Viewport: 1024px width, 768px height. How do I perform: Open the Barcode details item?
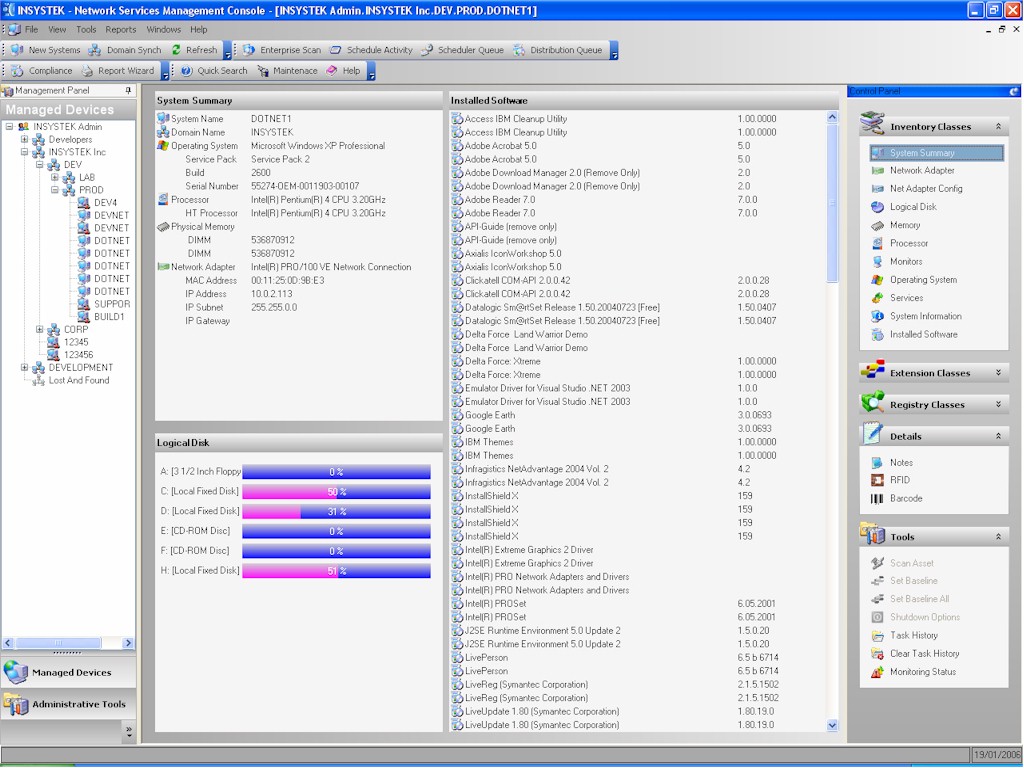click(905, 498)
